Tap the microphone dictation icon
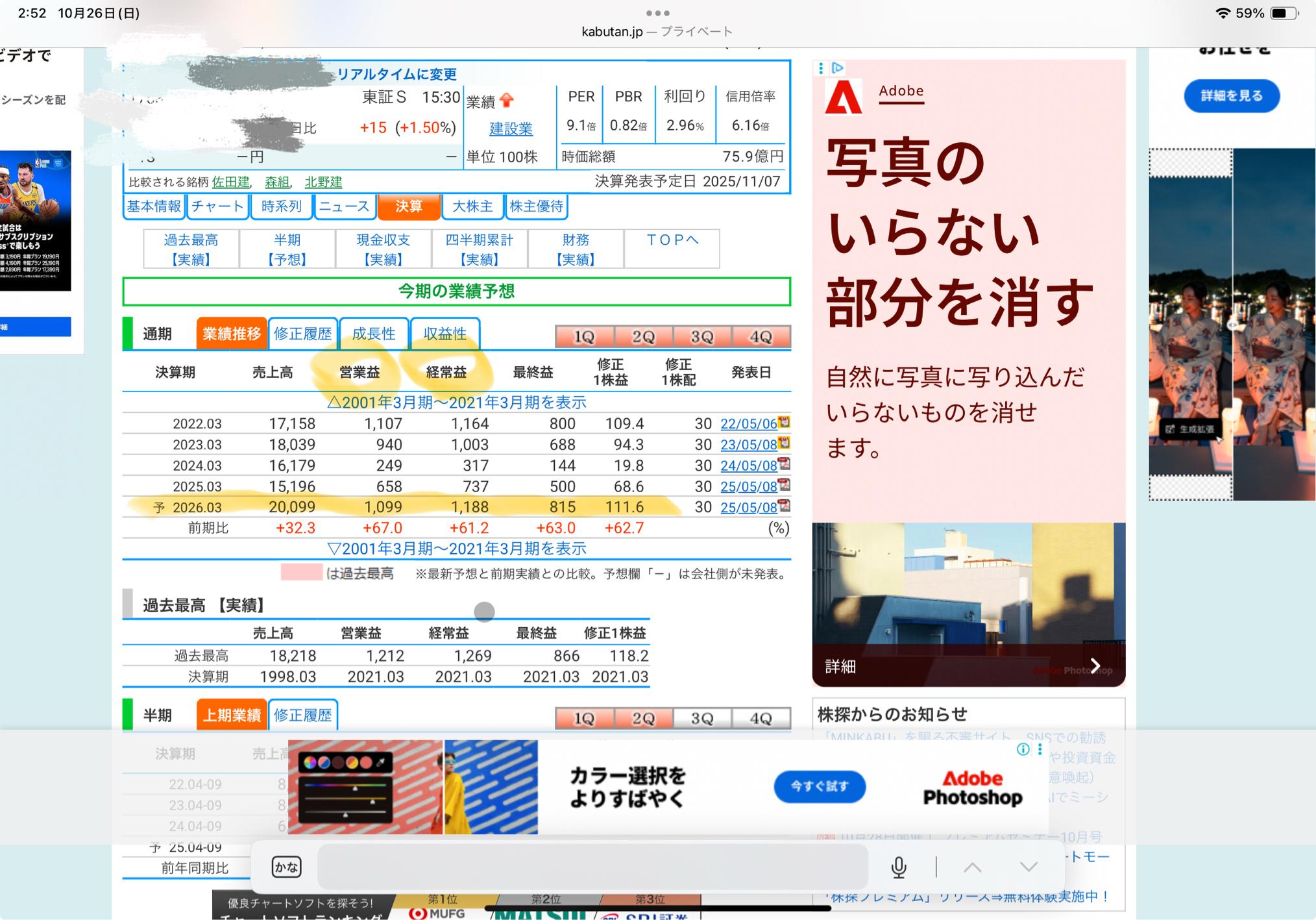Viewport: 1316px width, 920px height. point(899,867)
